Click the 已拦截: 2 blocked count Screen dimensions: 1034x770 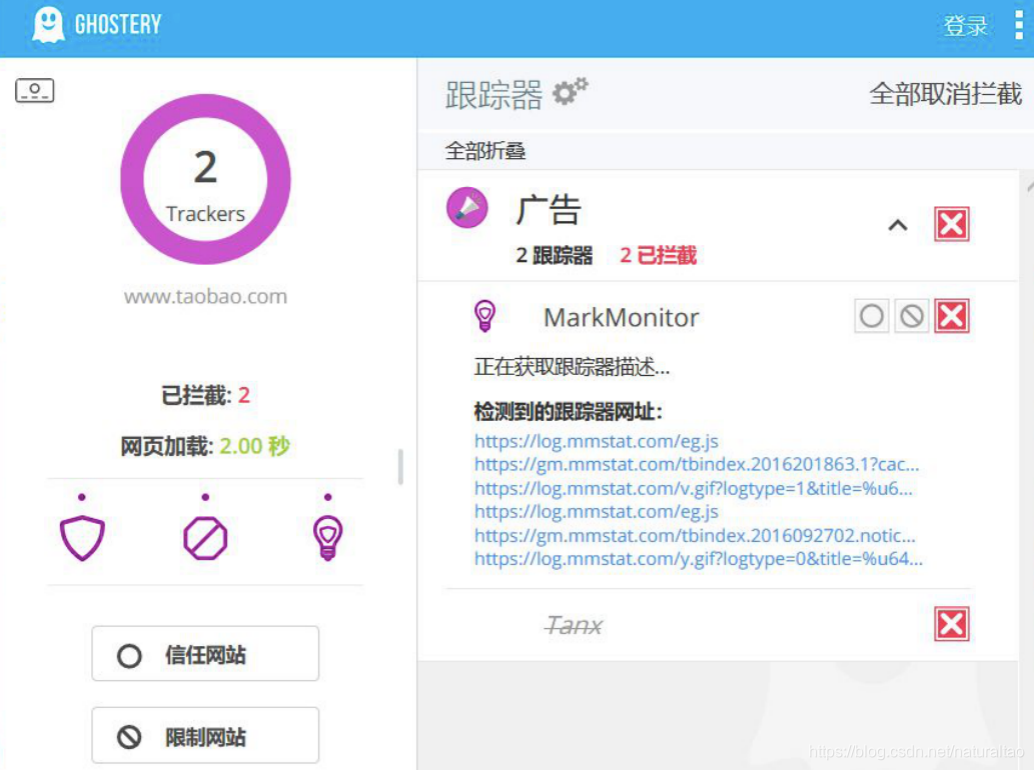(205, 396)
